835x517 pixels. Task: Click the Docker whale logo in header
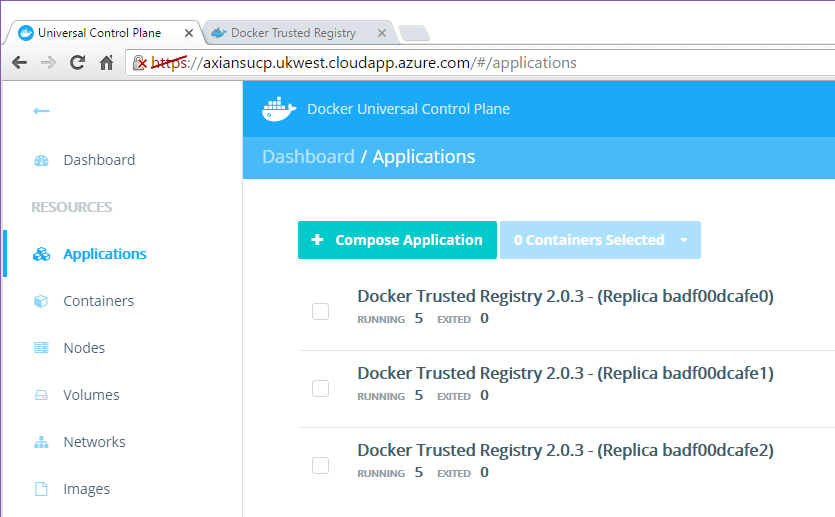pyautogui.click(x=279, y=109)
